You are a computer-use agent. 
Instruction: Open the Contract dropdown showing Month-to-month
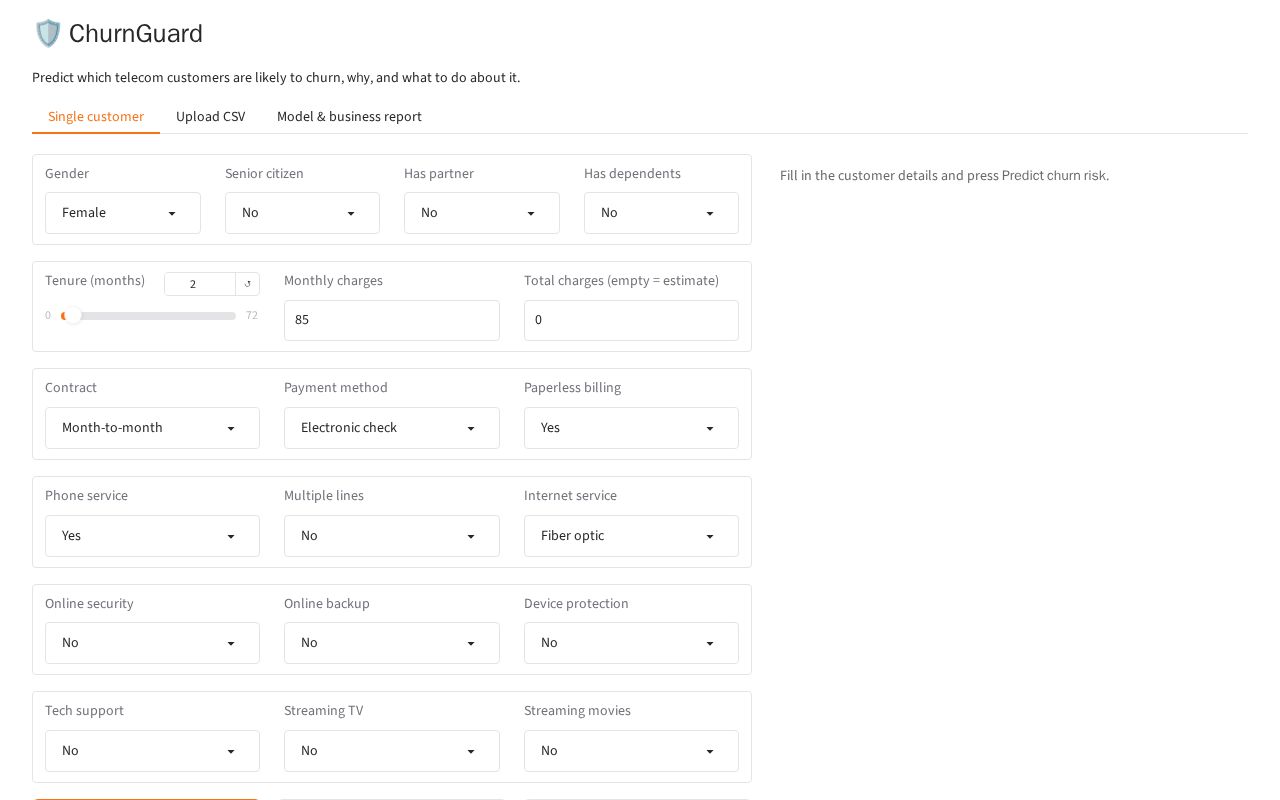(152, 428)
